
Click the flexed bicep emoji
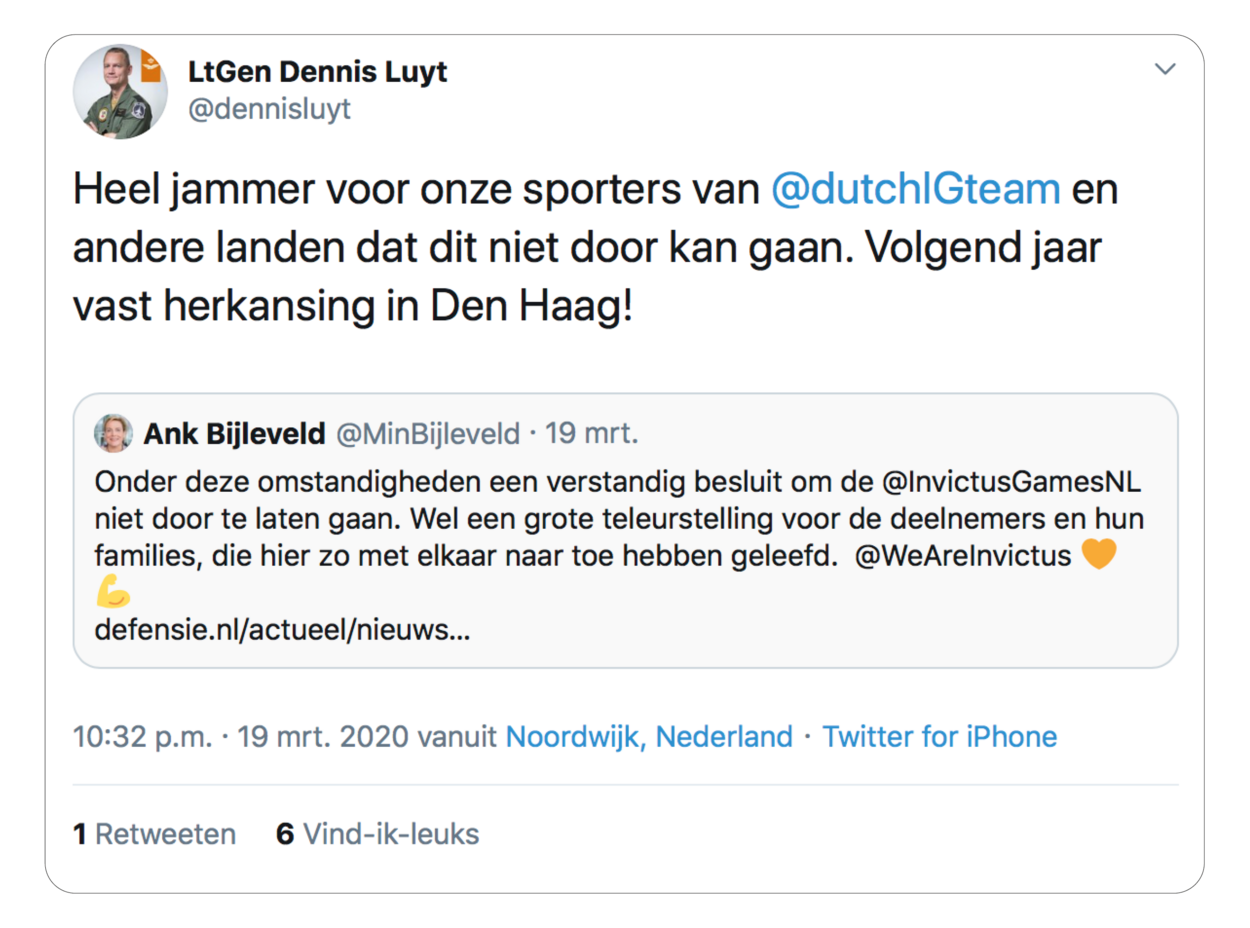[114, 594]
